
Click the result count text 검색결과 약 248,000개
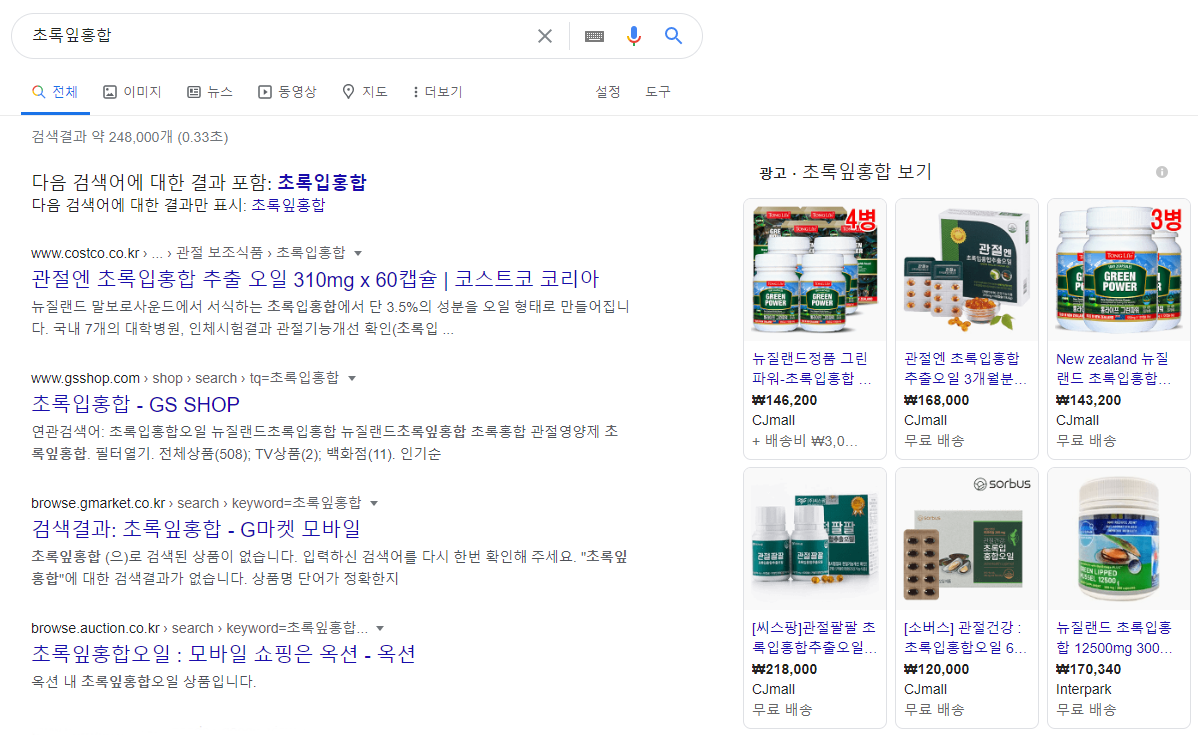(130, 138)
